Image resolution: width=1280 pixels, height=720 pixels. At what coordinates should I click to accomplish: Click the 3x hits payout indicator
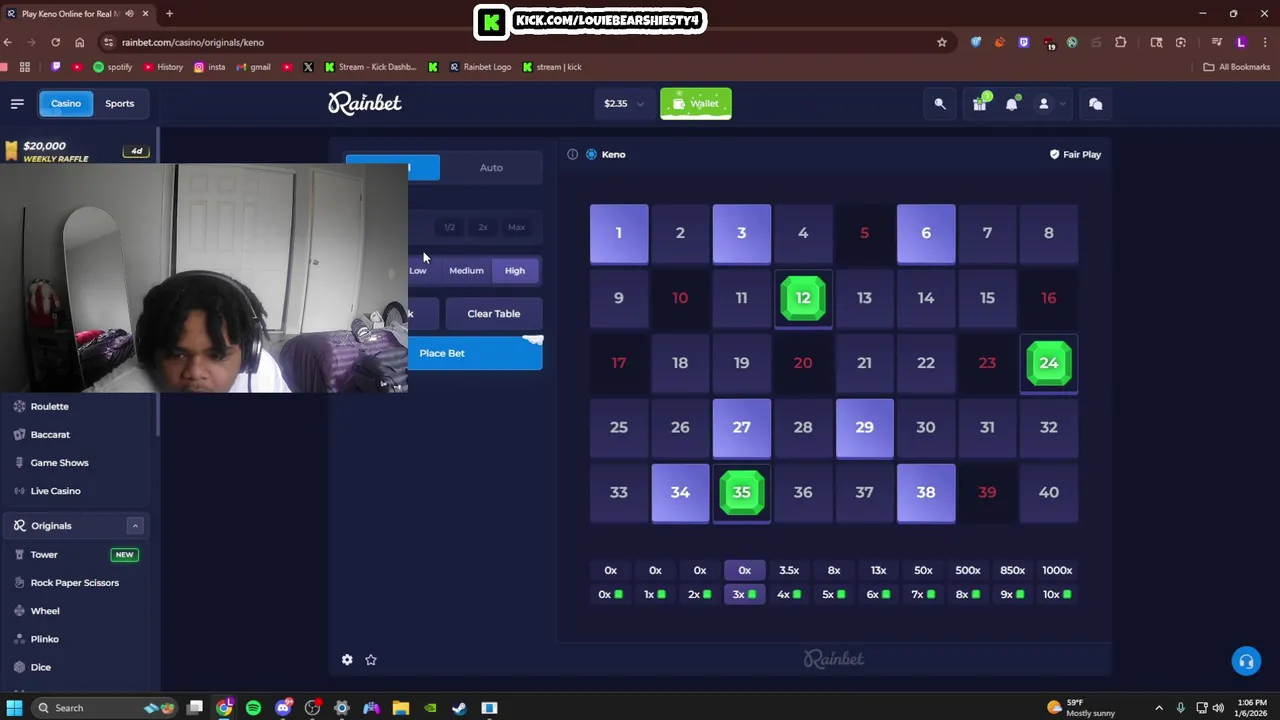pyautogui.click(x=745, y=594)
